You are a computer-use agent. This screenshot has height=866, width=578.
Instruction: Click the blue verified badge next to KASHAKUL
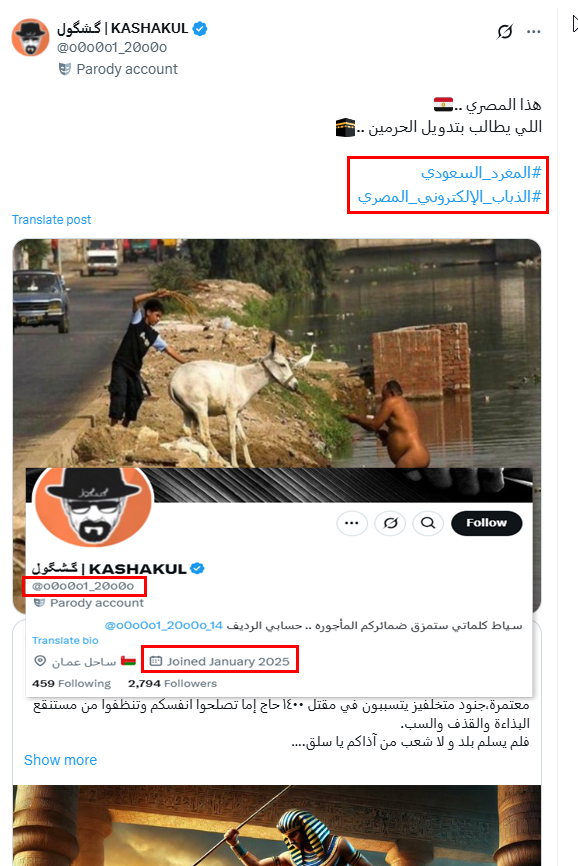coord(200,29)
